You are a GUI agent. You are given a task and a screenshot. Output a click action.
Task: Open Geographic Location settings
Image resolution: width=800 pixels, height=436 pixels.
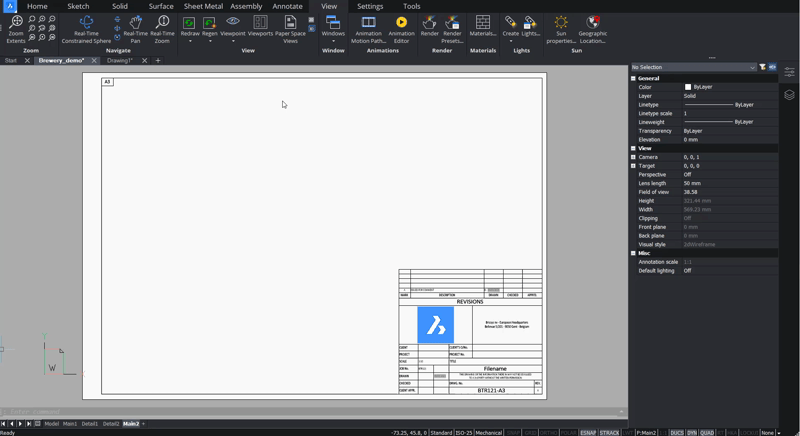point(593,23)
